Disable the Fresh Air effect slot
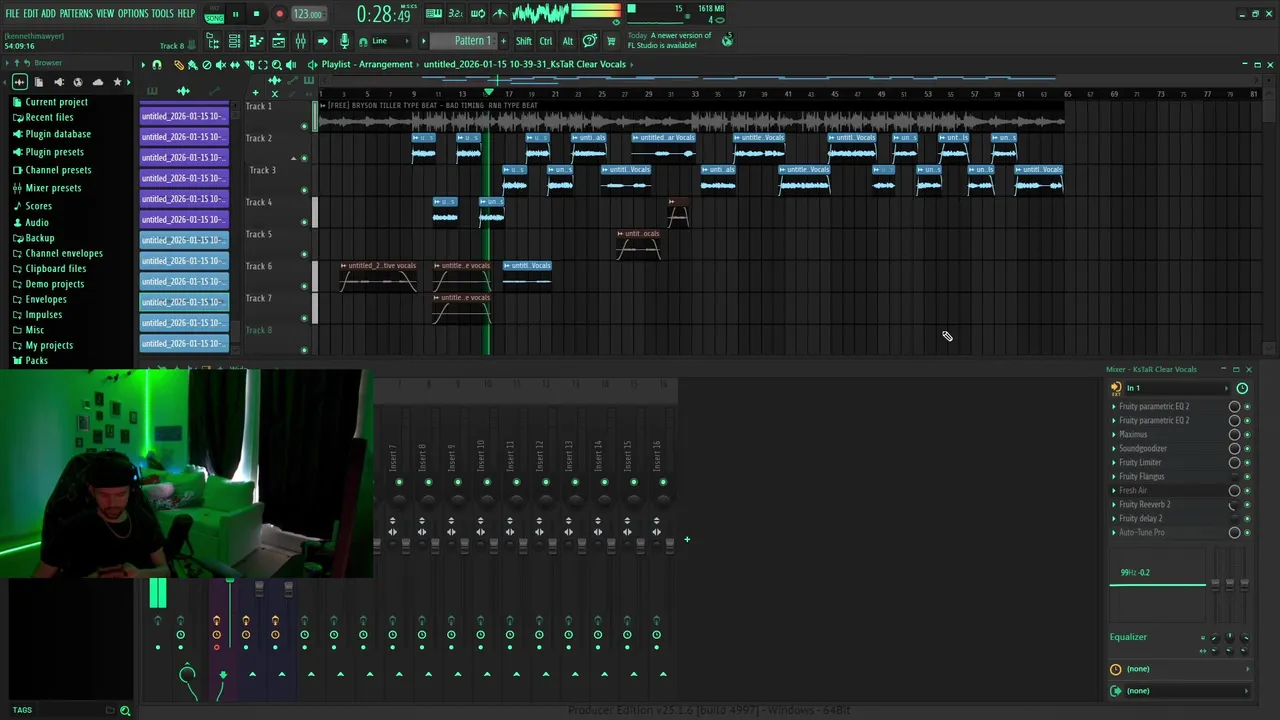 pyautogui.click(x=1247, y=491)
